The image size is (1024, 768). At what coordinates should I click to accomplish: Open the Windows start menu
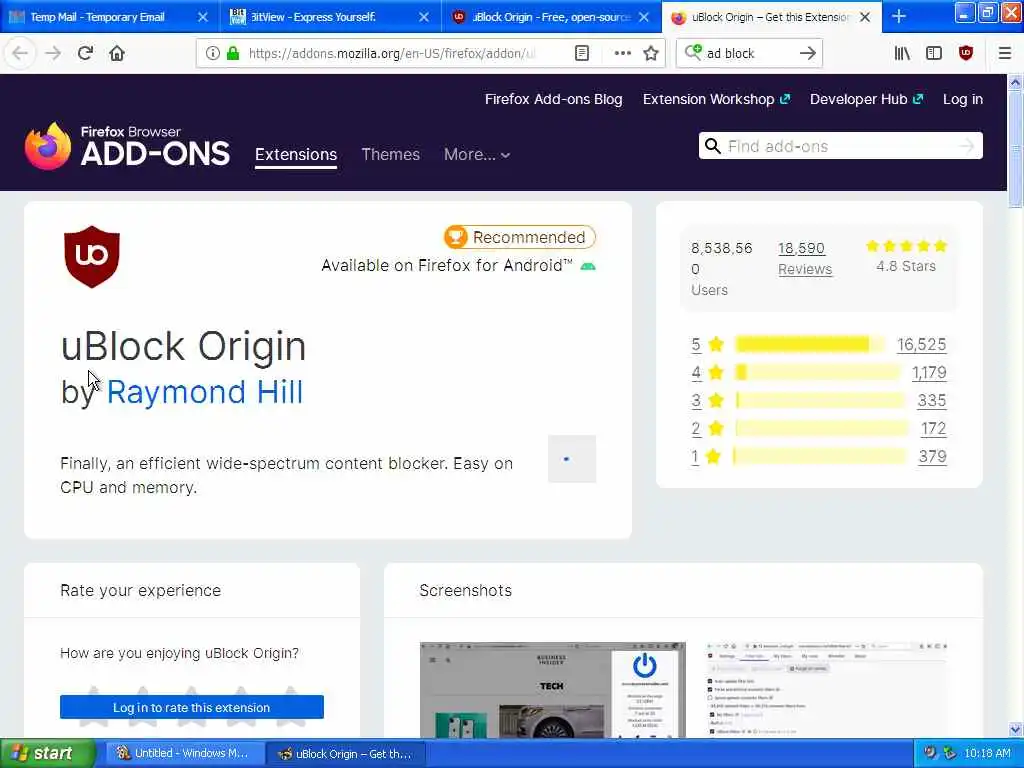[x=46, y=753]
